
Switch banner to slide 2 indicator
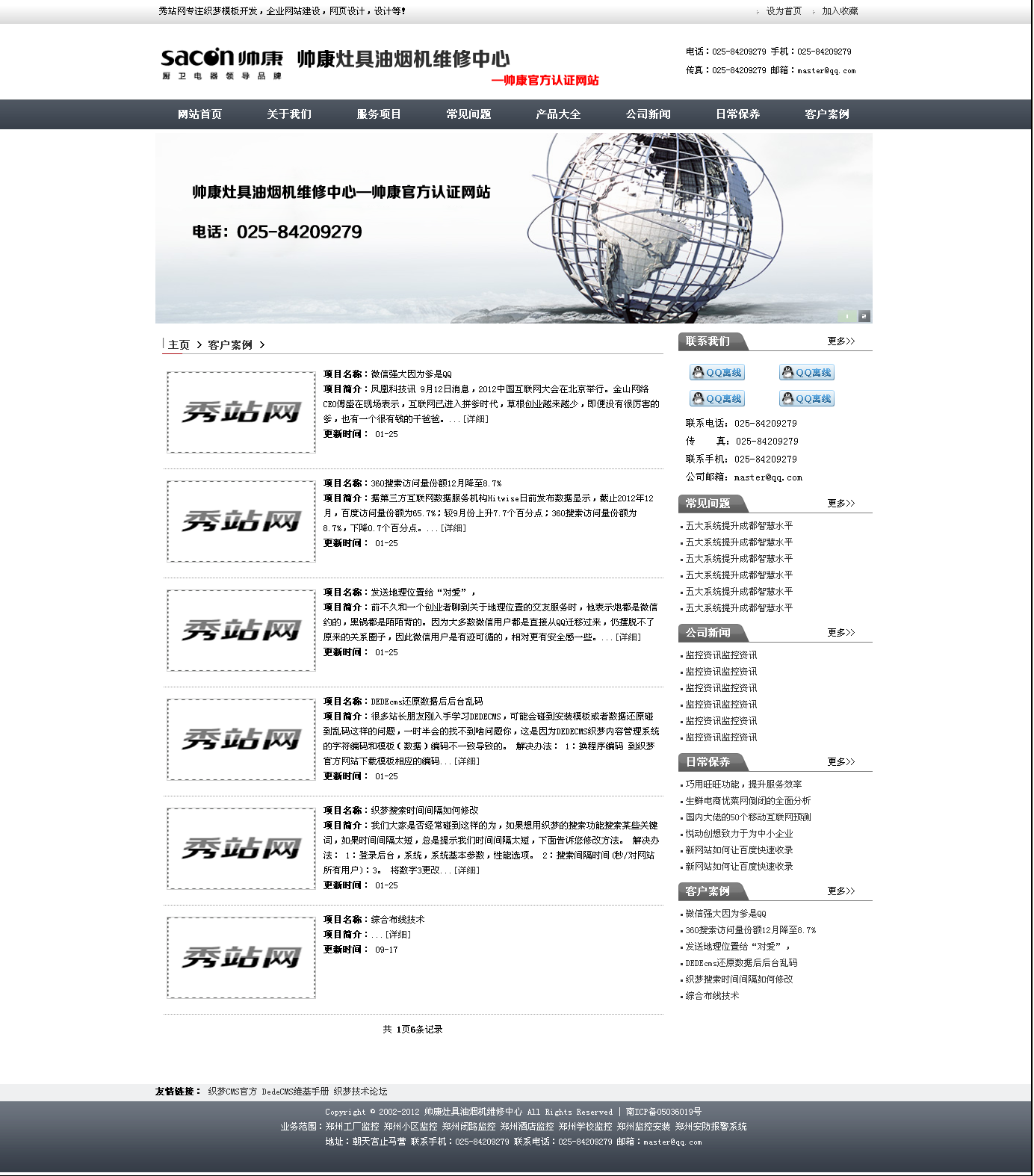coord(864,316)
